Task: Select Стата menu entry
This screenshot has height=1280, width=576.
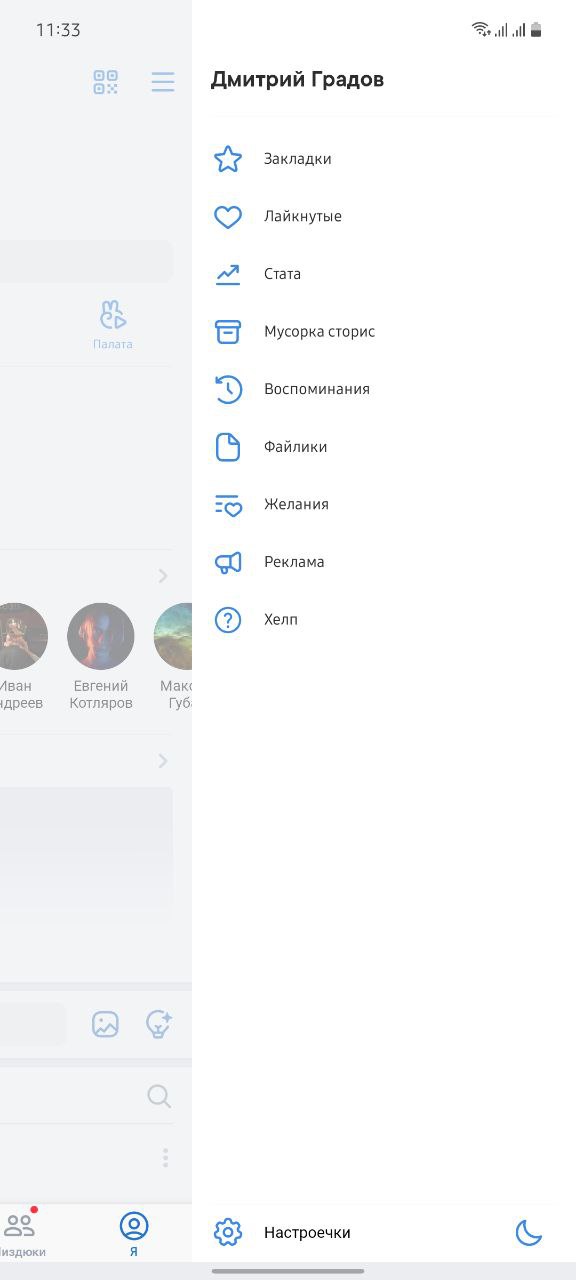Action: (x=282, y=274)
